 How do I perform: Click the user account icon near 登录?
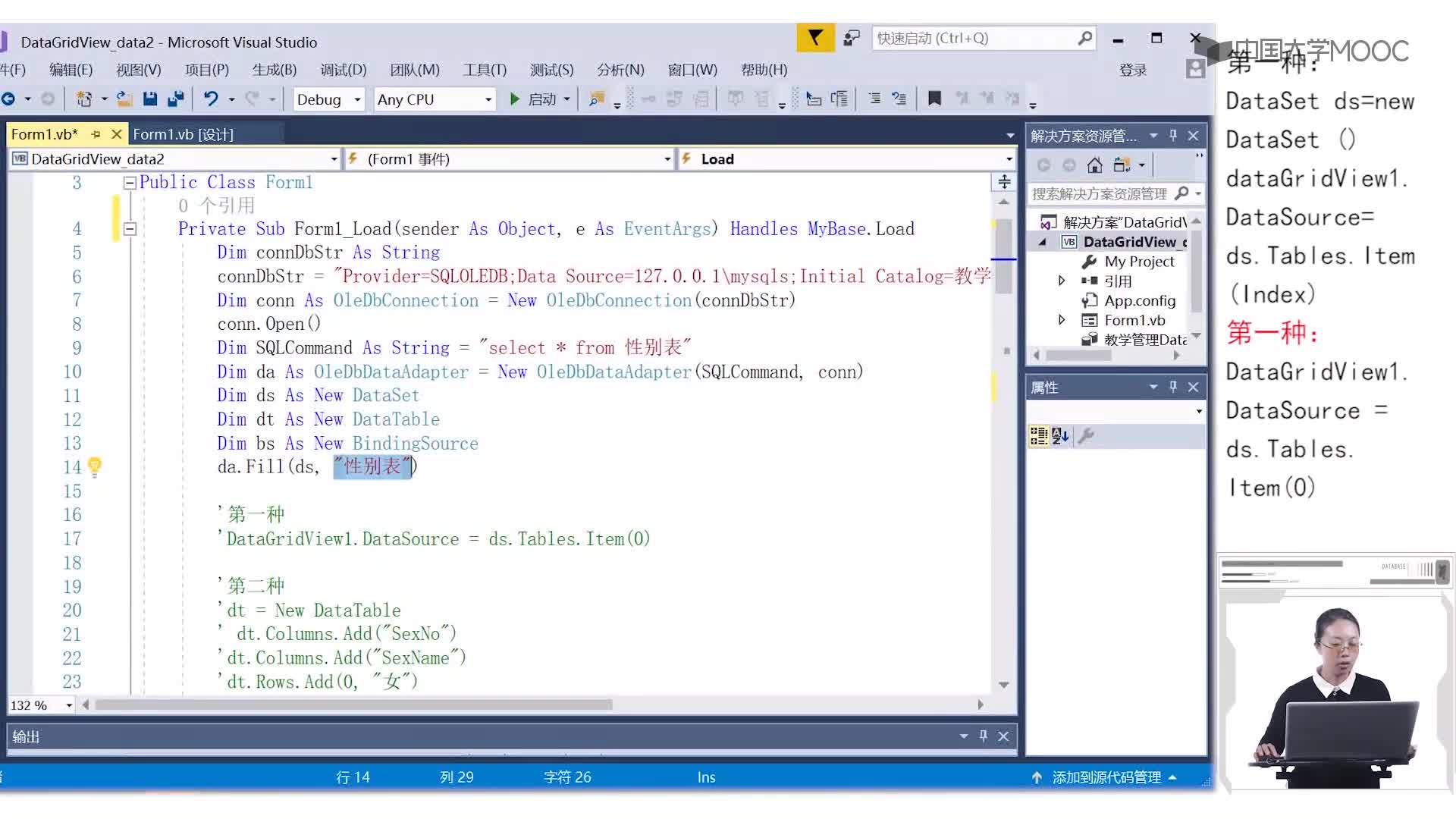point(1195,69)
